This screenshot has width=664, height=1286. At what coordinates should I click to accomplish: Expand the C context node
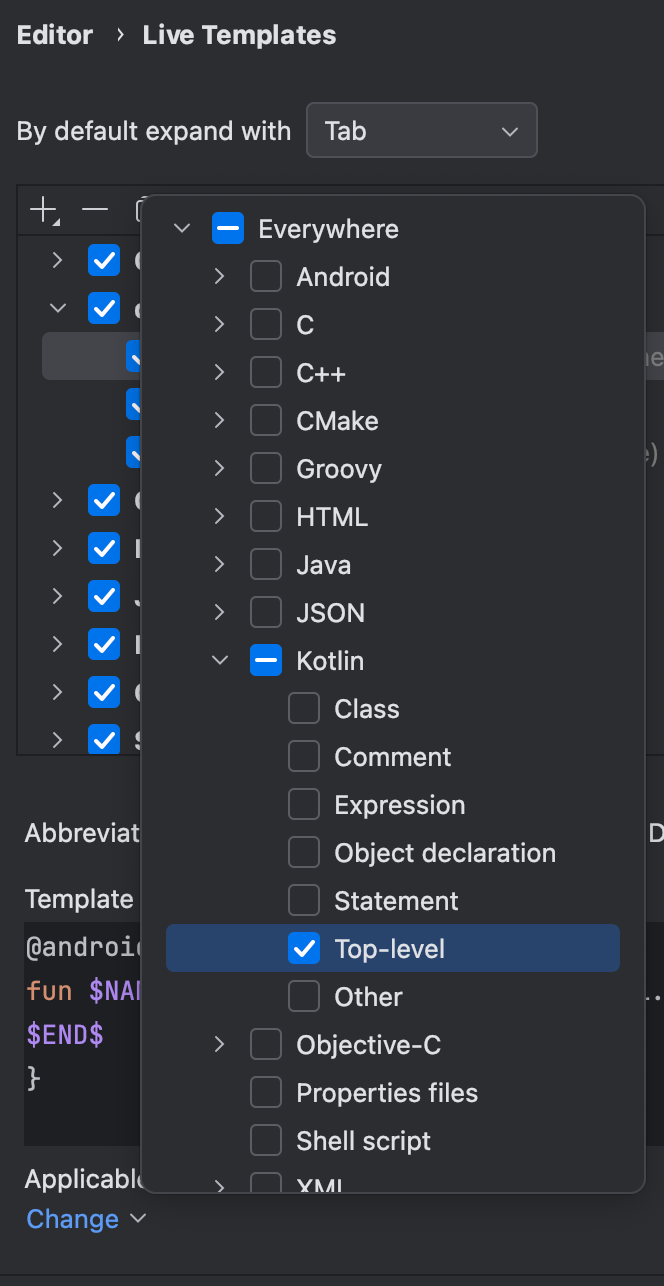[220, 325]
